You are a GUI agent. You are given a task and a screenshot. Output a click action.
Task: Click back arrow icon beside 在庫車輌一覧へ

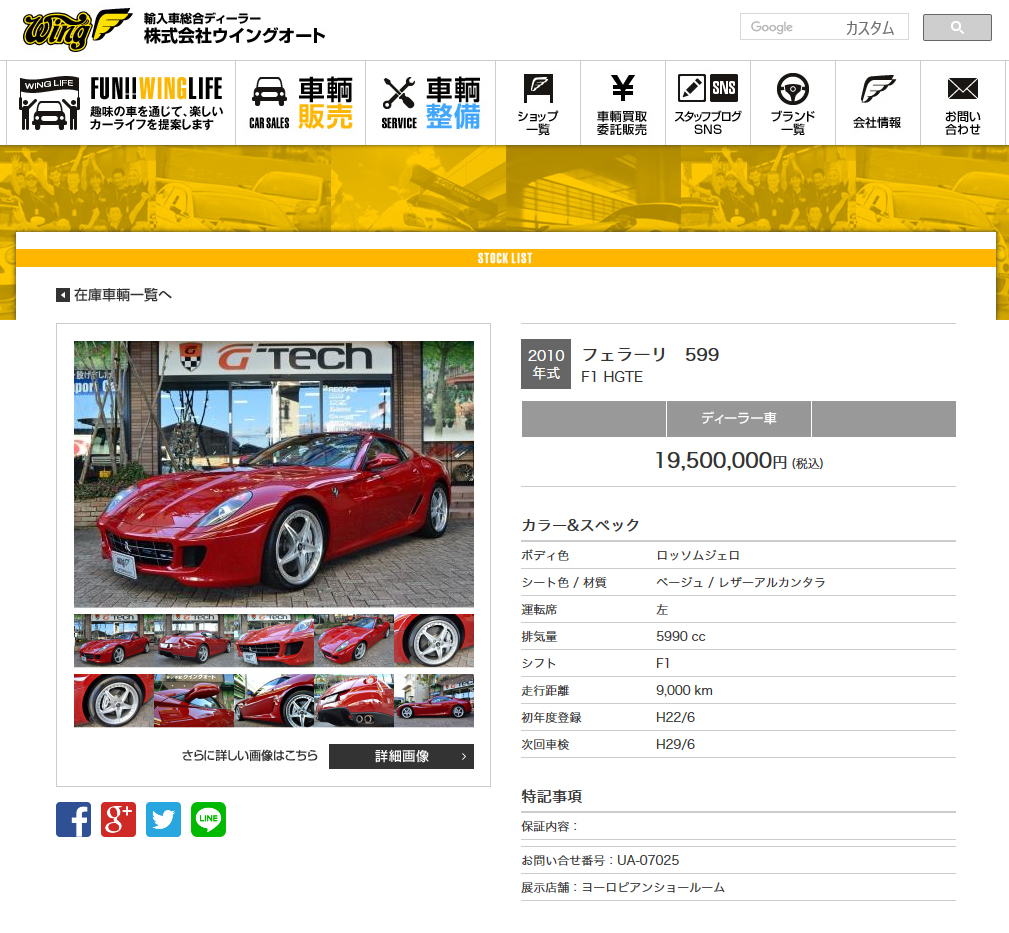coord(62,295)
